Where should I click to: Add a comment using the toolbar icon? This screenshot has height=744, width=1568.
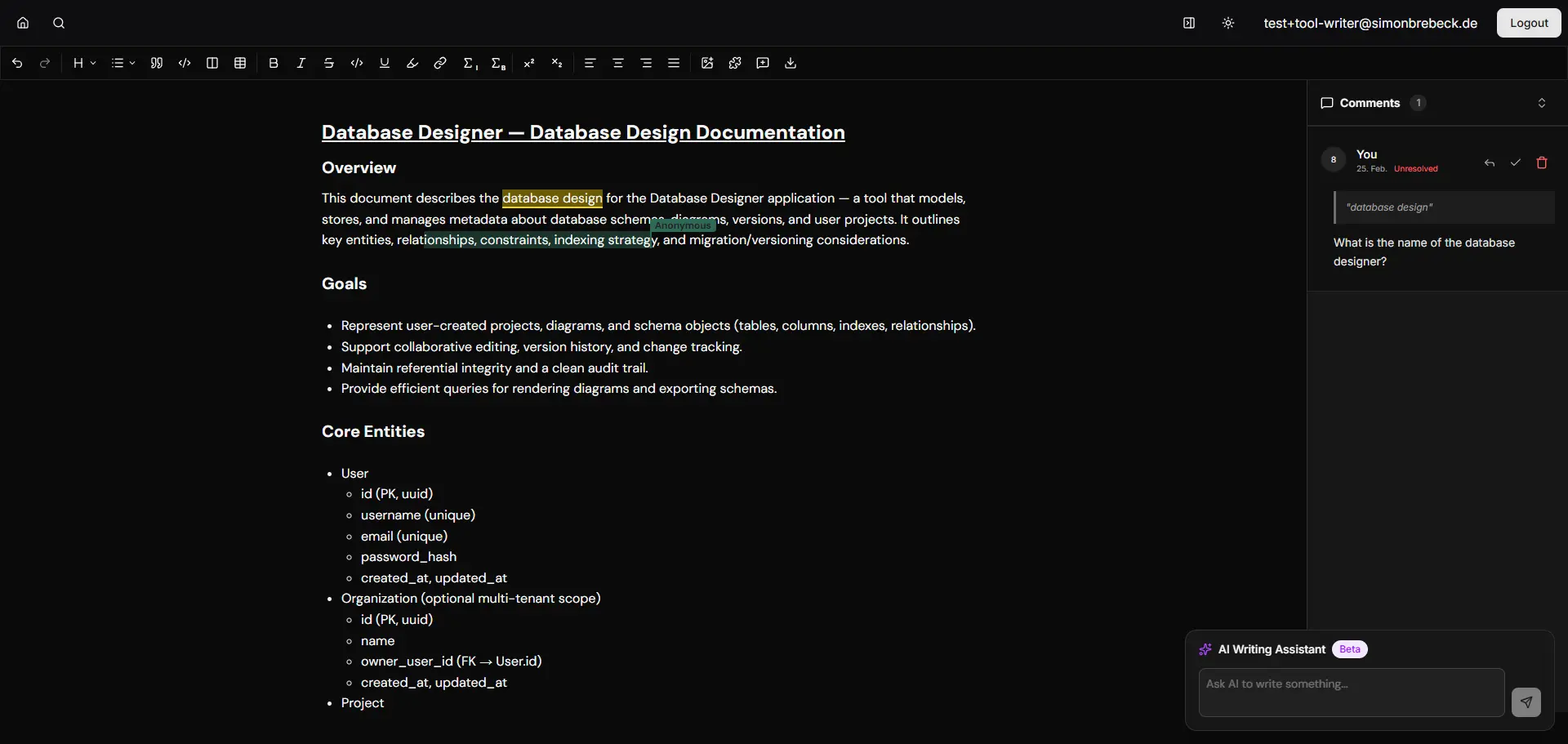[763, 63]
